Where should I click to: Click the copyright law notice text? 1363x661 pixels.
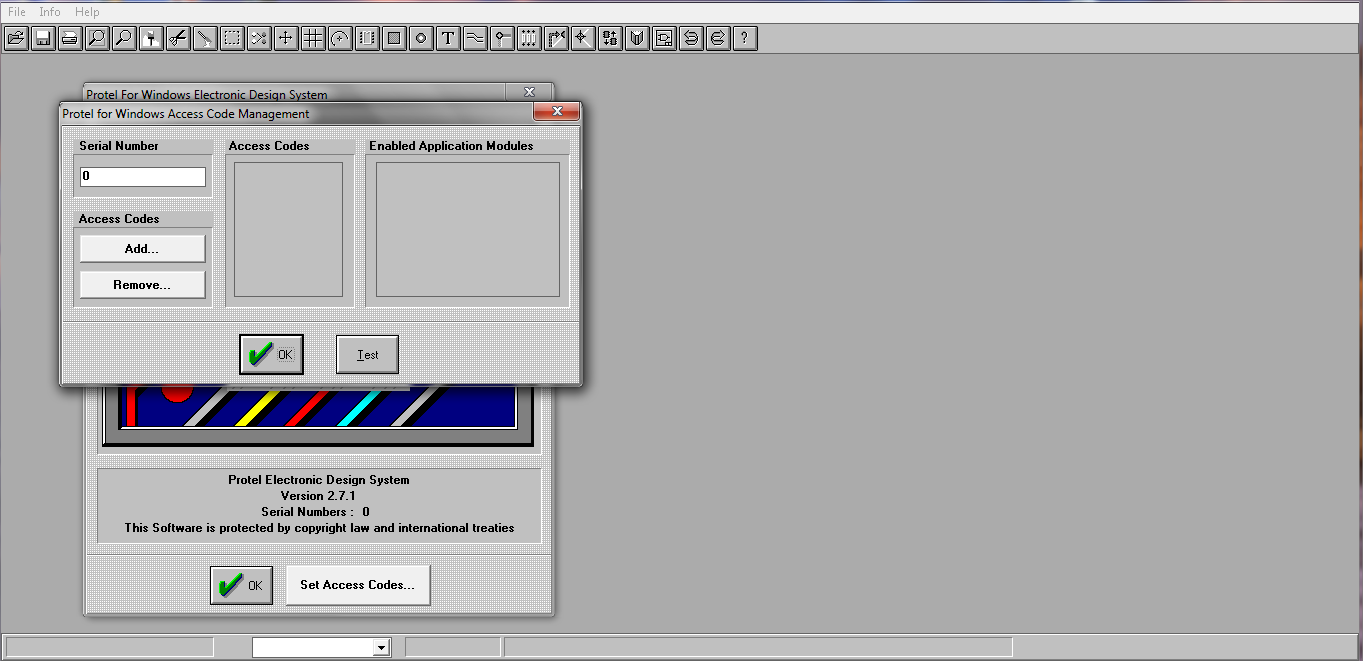click(x=319, y=528)
